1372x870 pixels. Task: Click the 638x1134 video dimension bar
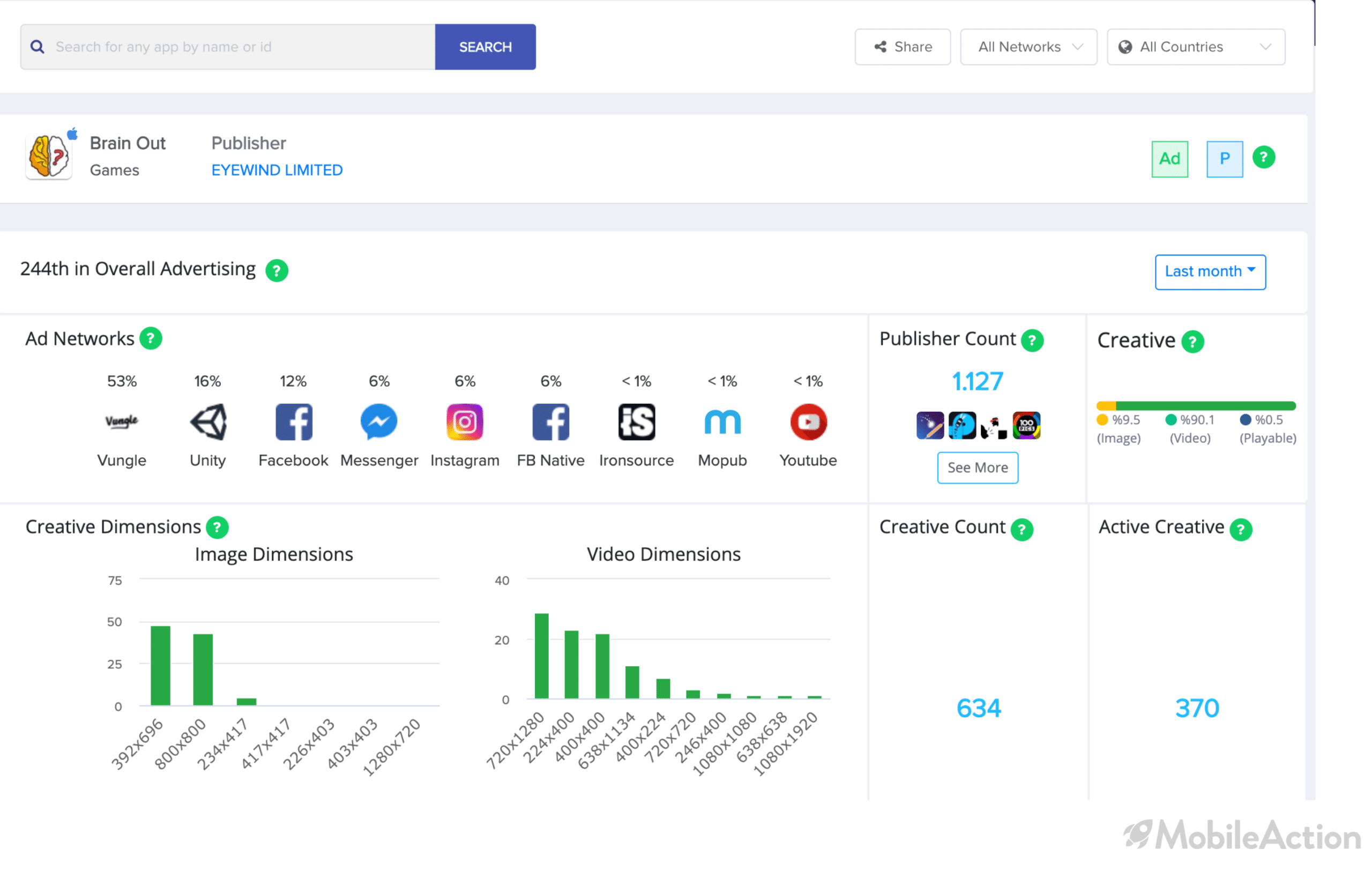632,682
